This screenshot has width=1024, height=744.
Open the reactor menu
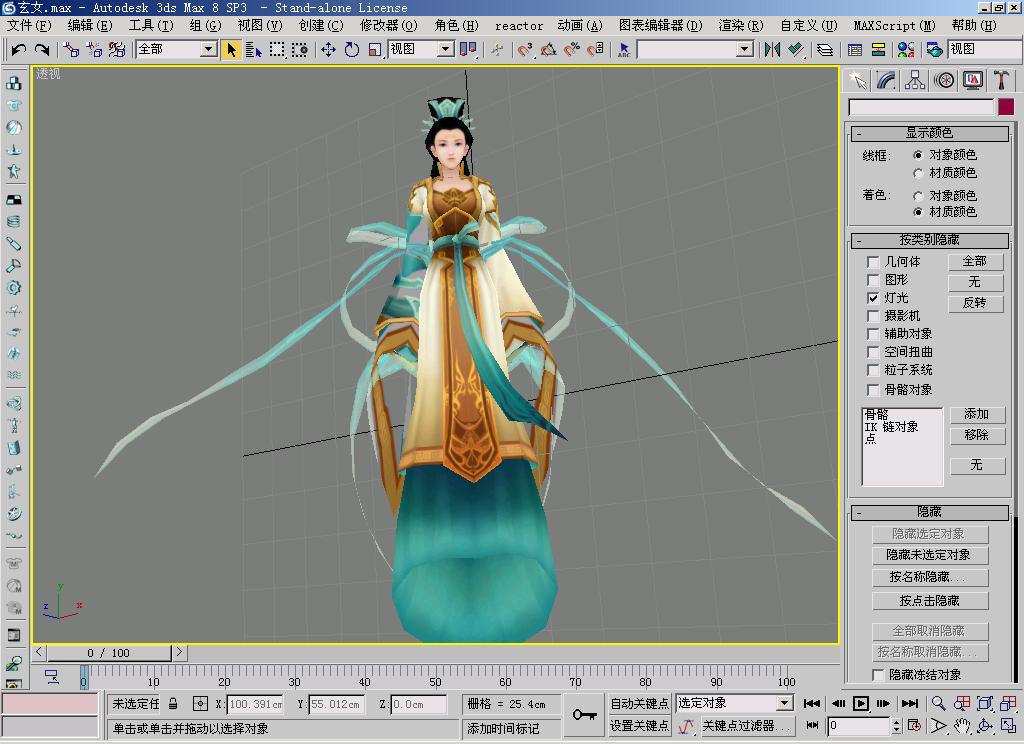click(519, 25)
